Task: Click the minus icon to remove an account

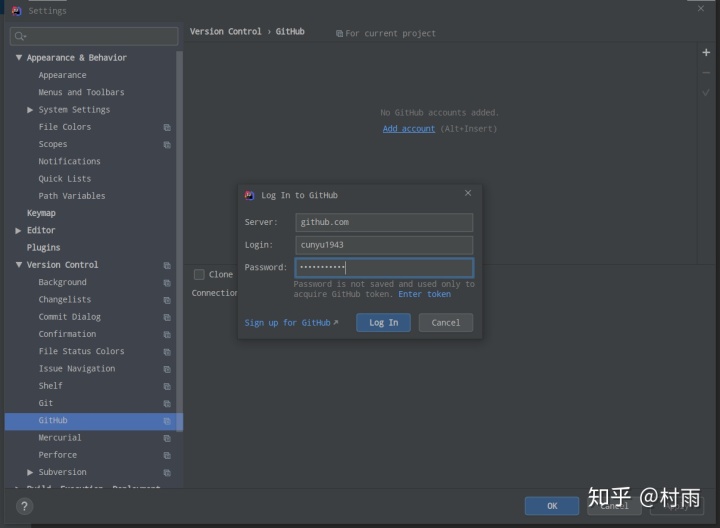Action: pos(706,73)
